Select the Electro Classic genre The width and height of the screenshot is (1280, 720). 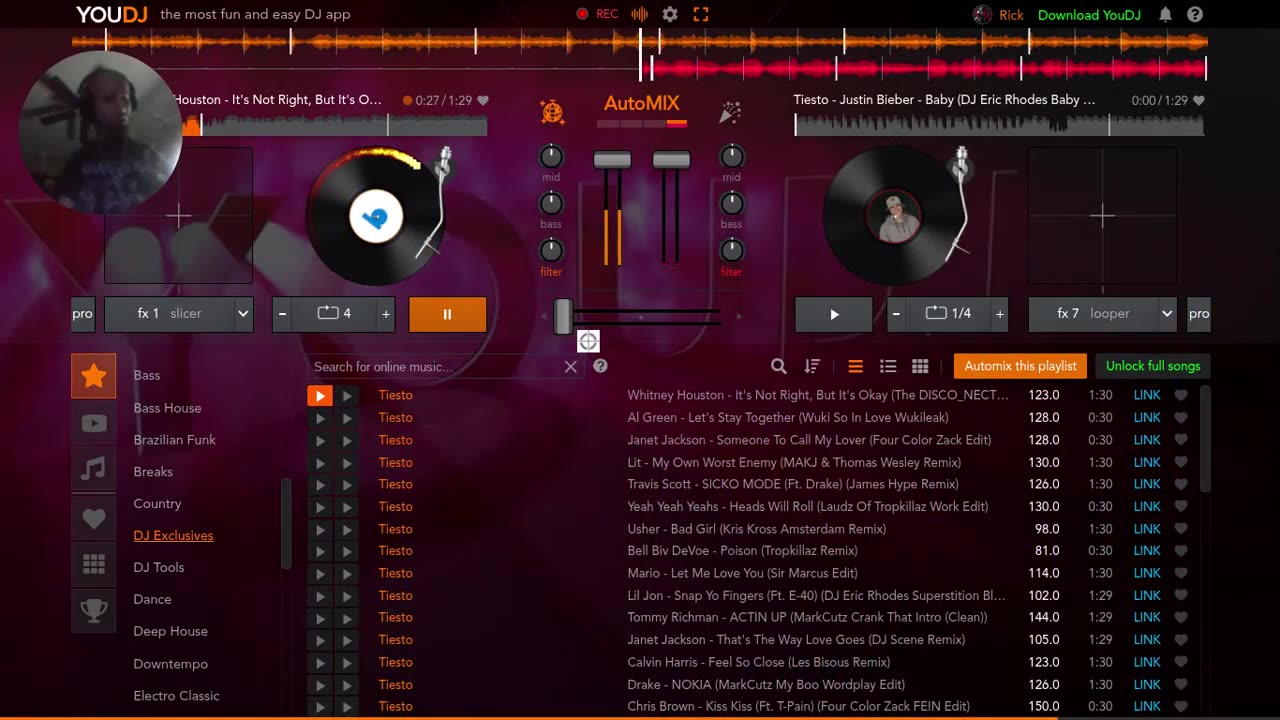(176, 696)
